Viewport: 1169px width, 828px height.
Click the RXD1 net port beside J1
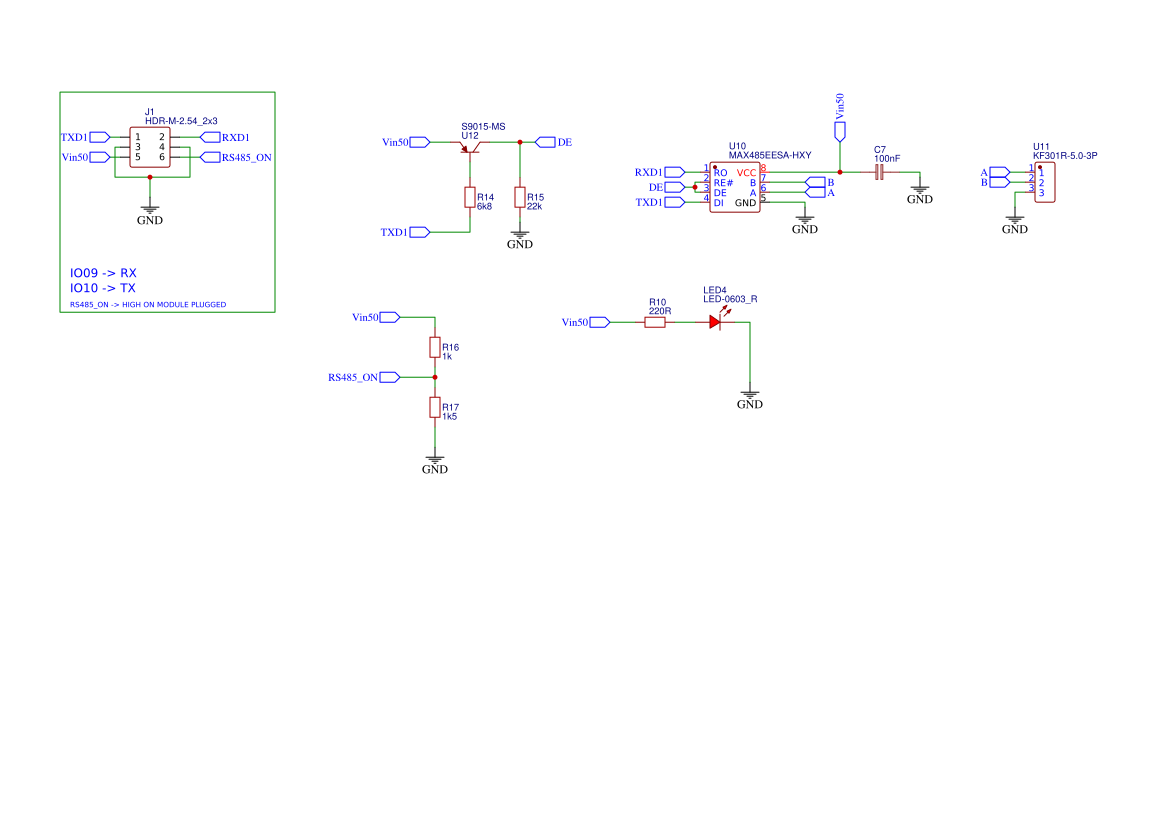click(x=210, y=137)
